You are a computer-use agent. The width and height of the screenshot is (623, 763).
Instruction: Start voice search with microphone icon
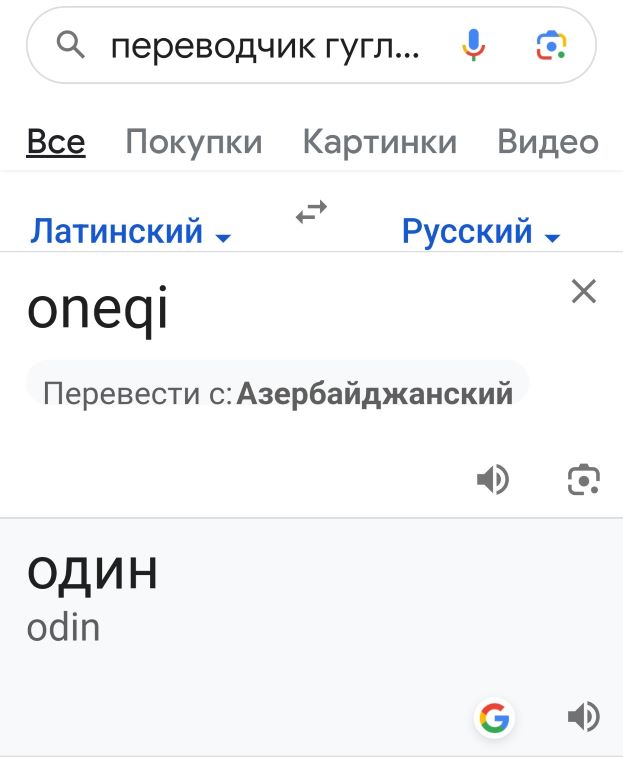click(473, 45)
